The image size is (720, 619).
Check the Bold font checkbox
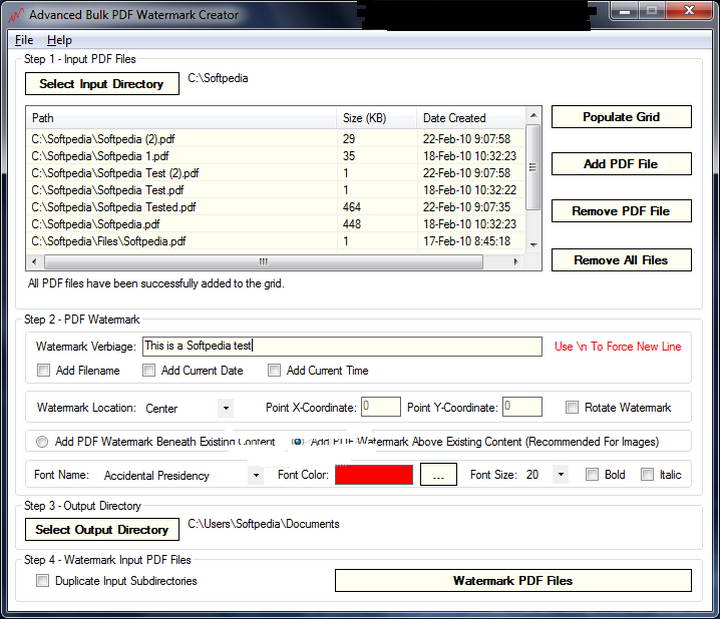(x=592, y=474)
